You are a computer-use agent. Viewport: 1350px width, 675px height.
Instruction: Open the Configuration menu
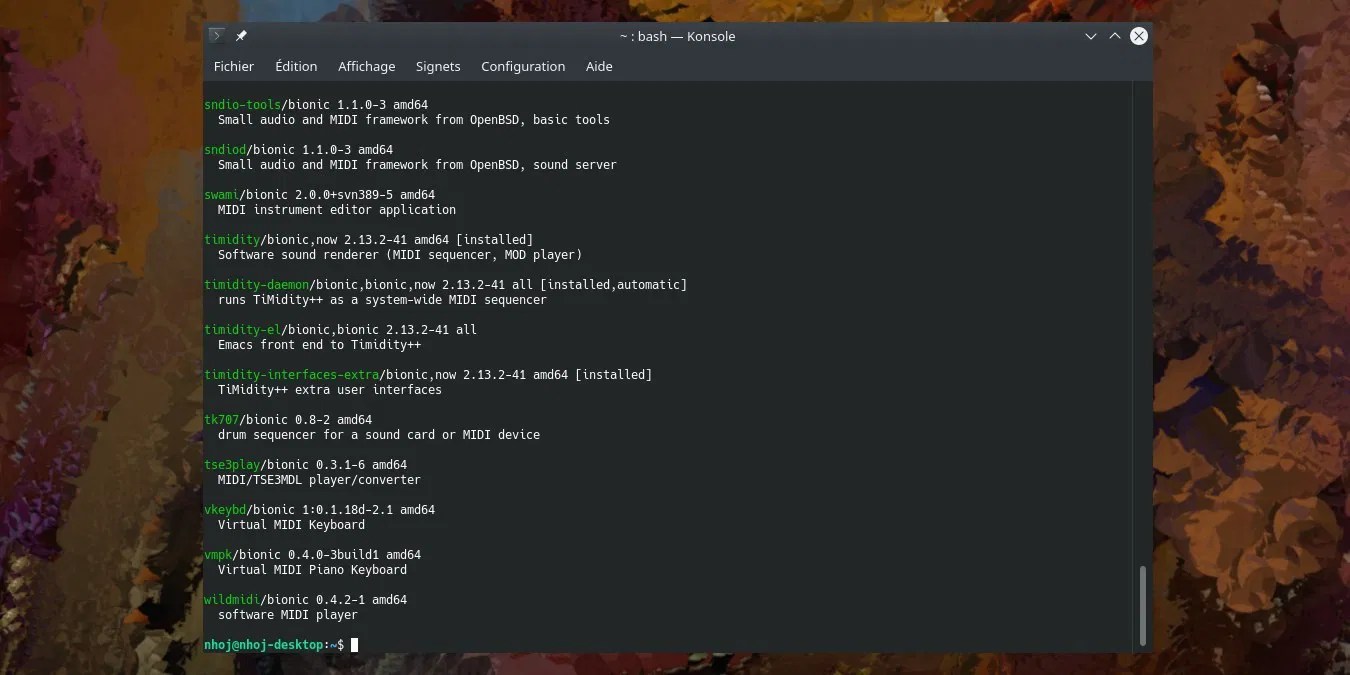pyautogui.click(x=523, y=66)
